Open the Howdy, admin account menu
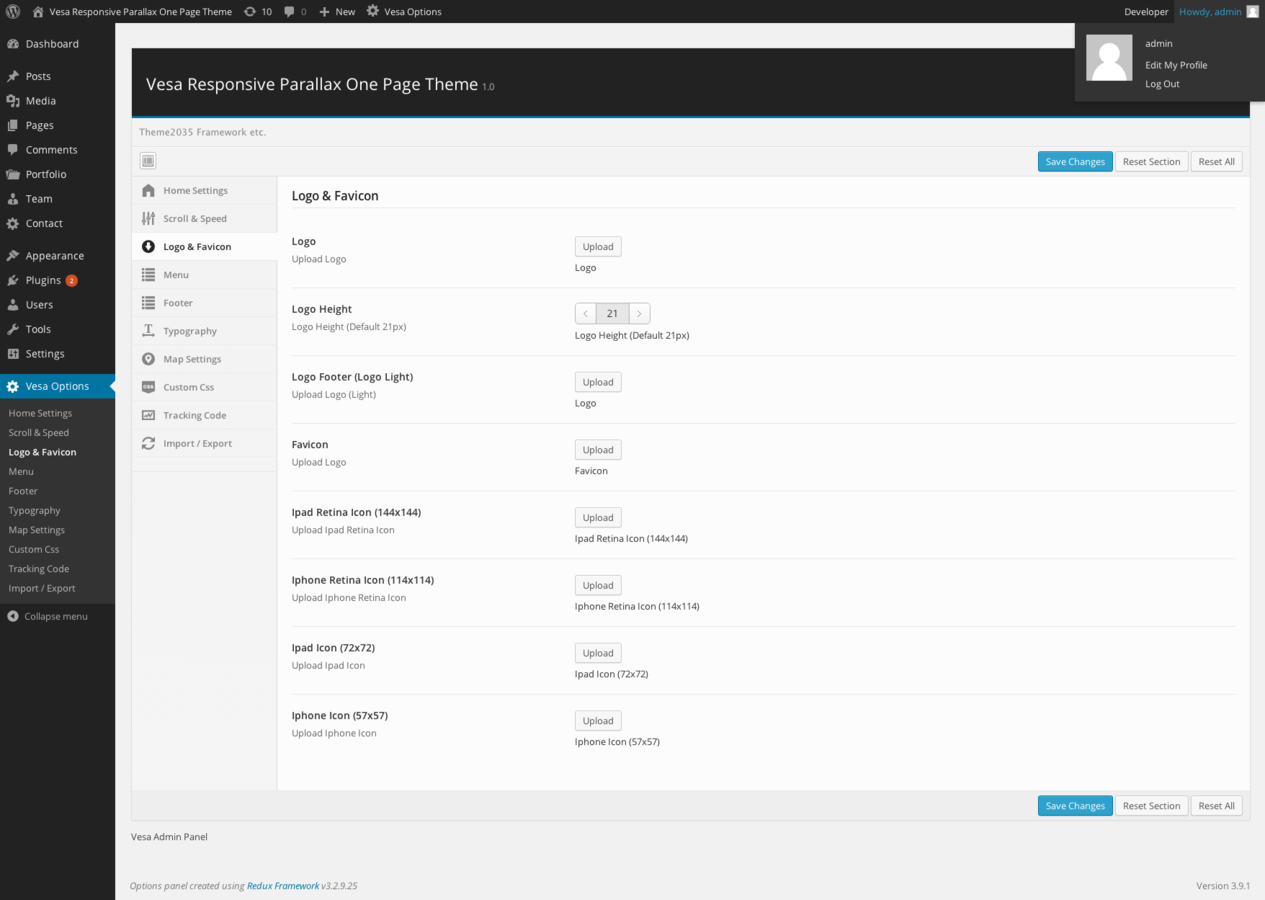 (1218, 12)
